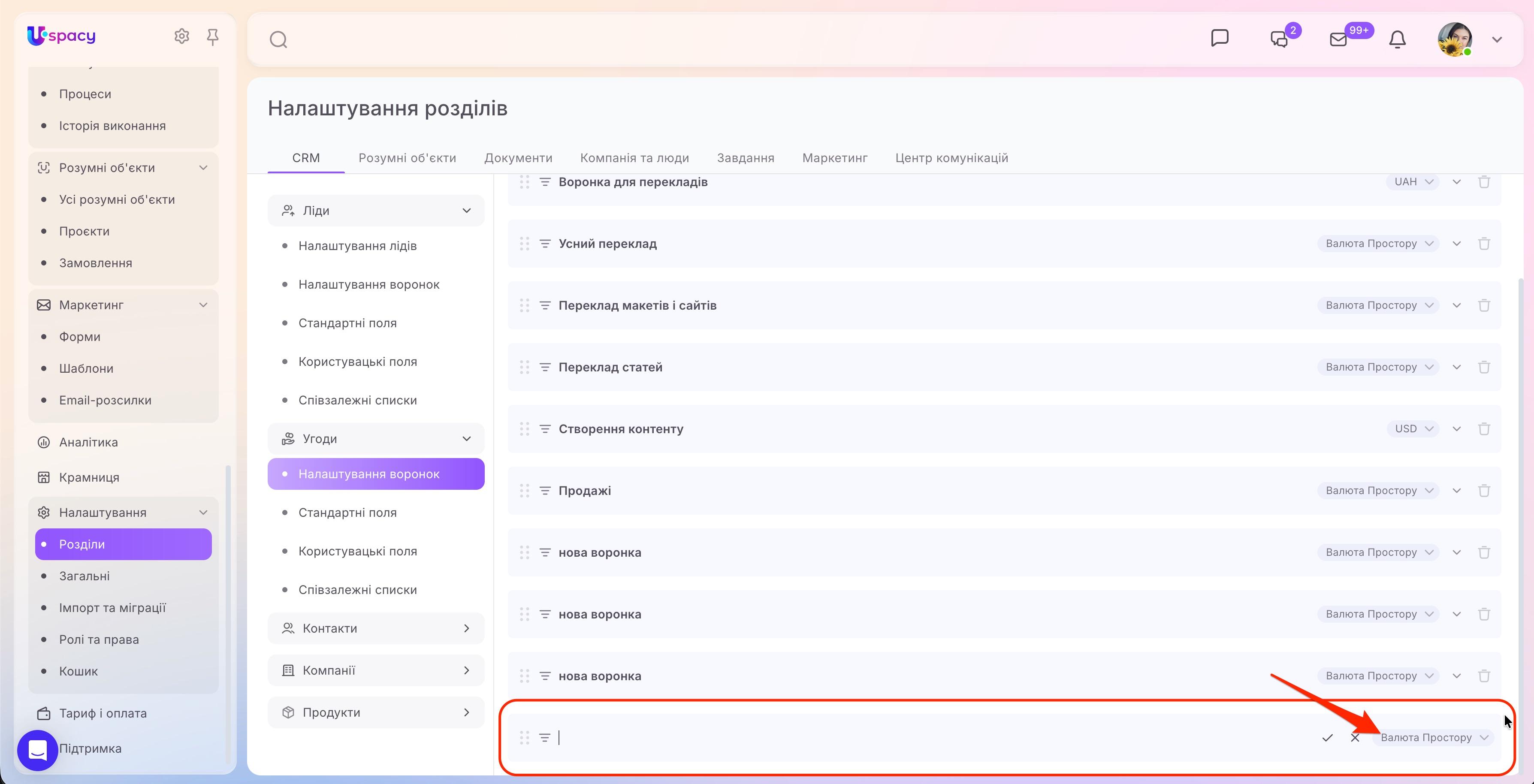The width and height of the screenshot is (1534, 784).
Task: Open the settings gear next to Uspacy logo
Action: [181, 36]
